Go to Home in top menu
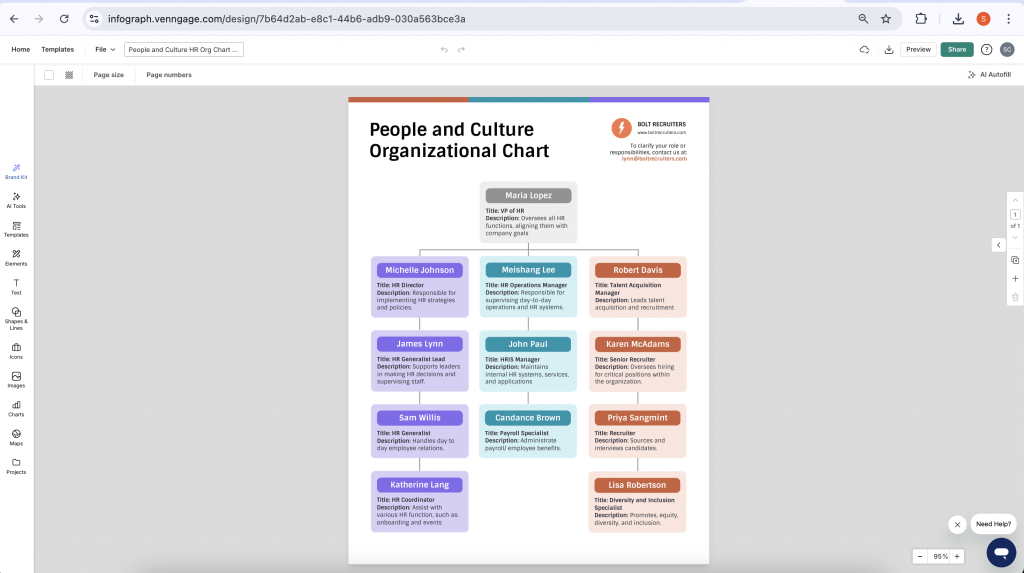This screenshot has height=573, width=1024. coord(20,49)
